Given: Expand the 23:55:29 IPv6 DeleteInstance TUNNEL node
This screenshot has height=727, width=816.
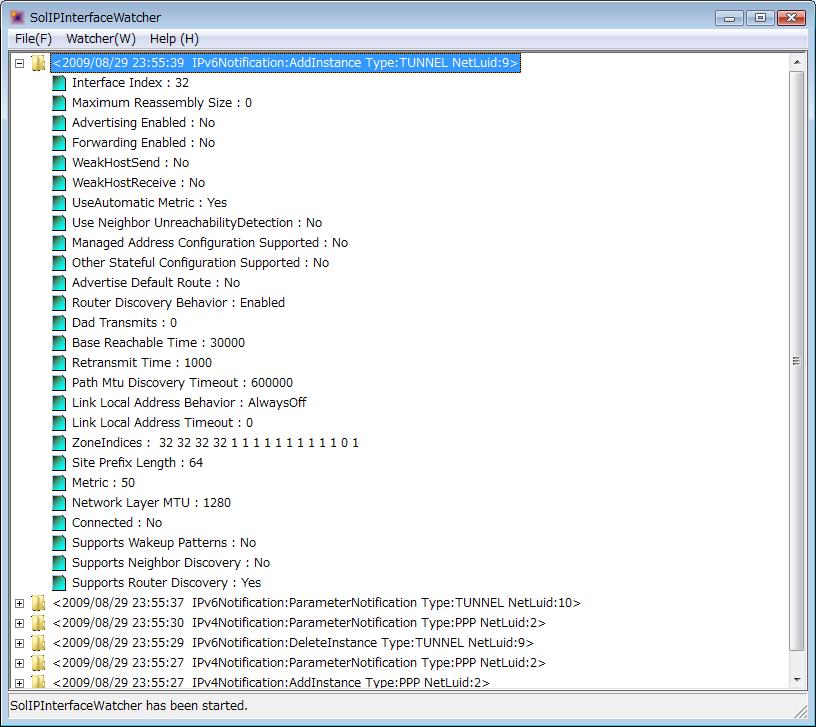Looking at the screenshot, I should click(x=20, y=643).
